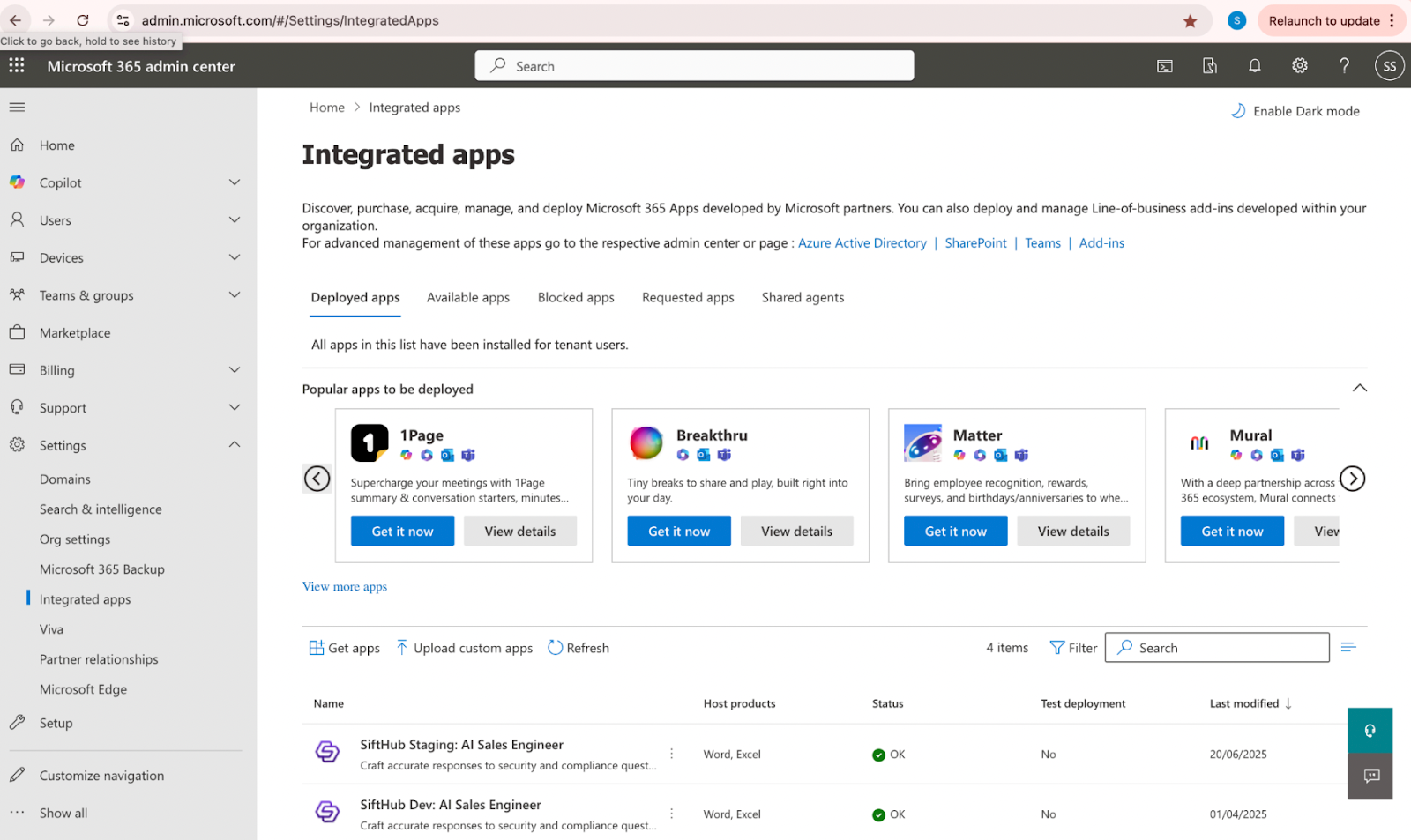
Task: Click the notifications bell icon
Action: (x=1254, y=65)
